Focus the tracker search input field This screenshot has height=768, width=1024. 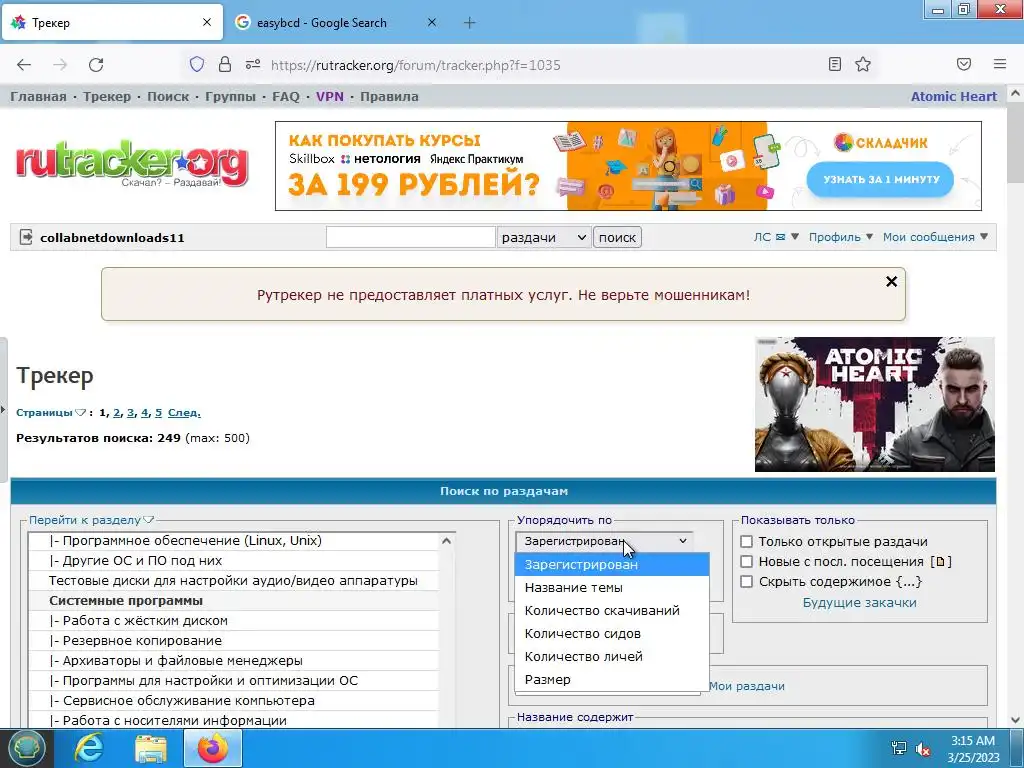coord(411,237)
